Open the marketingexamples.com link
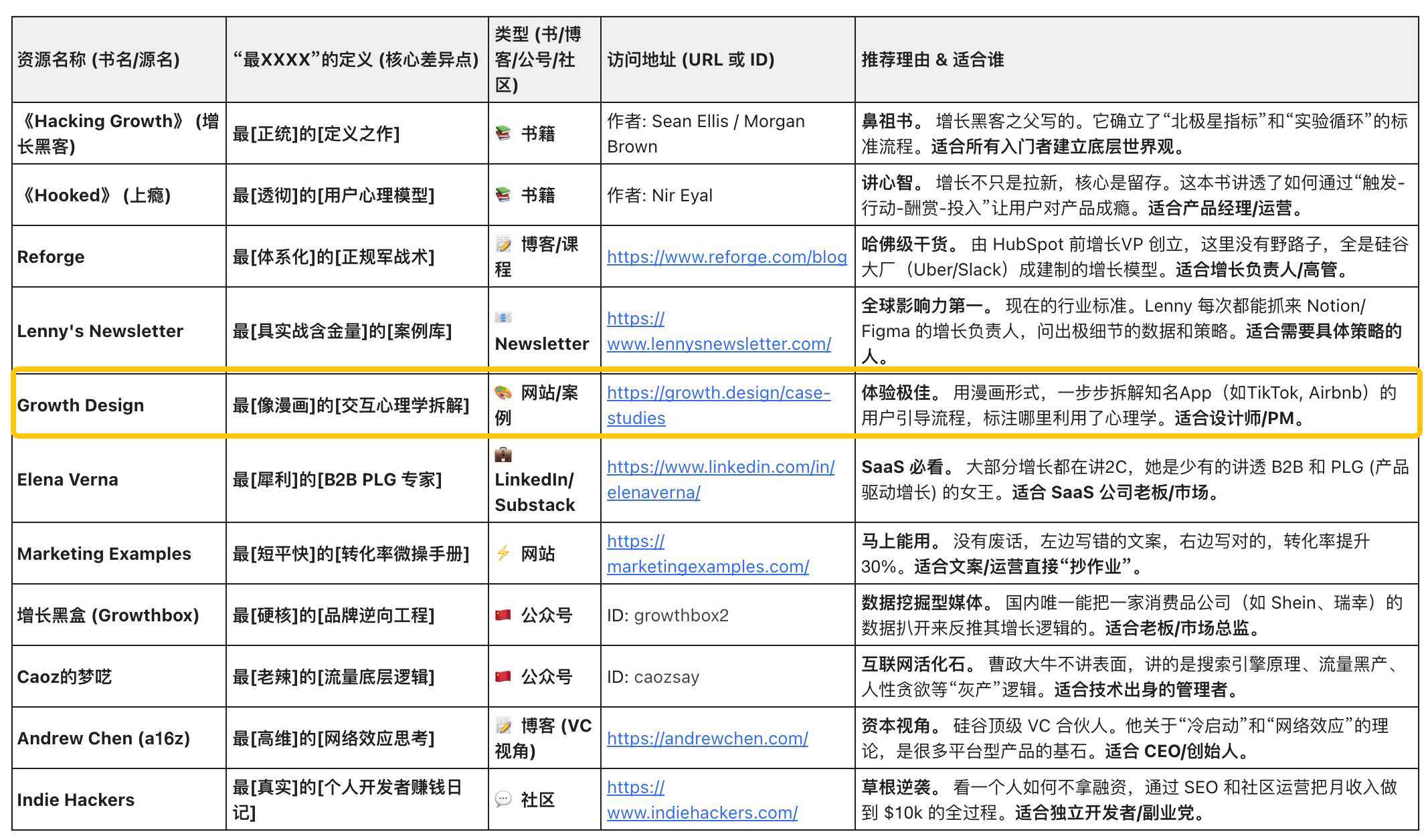 pyautogui.click(x=707, y=566)
